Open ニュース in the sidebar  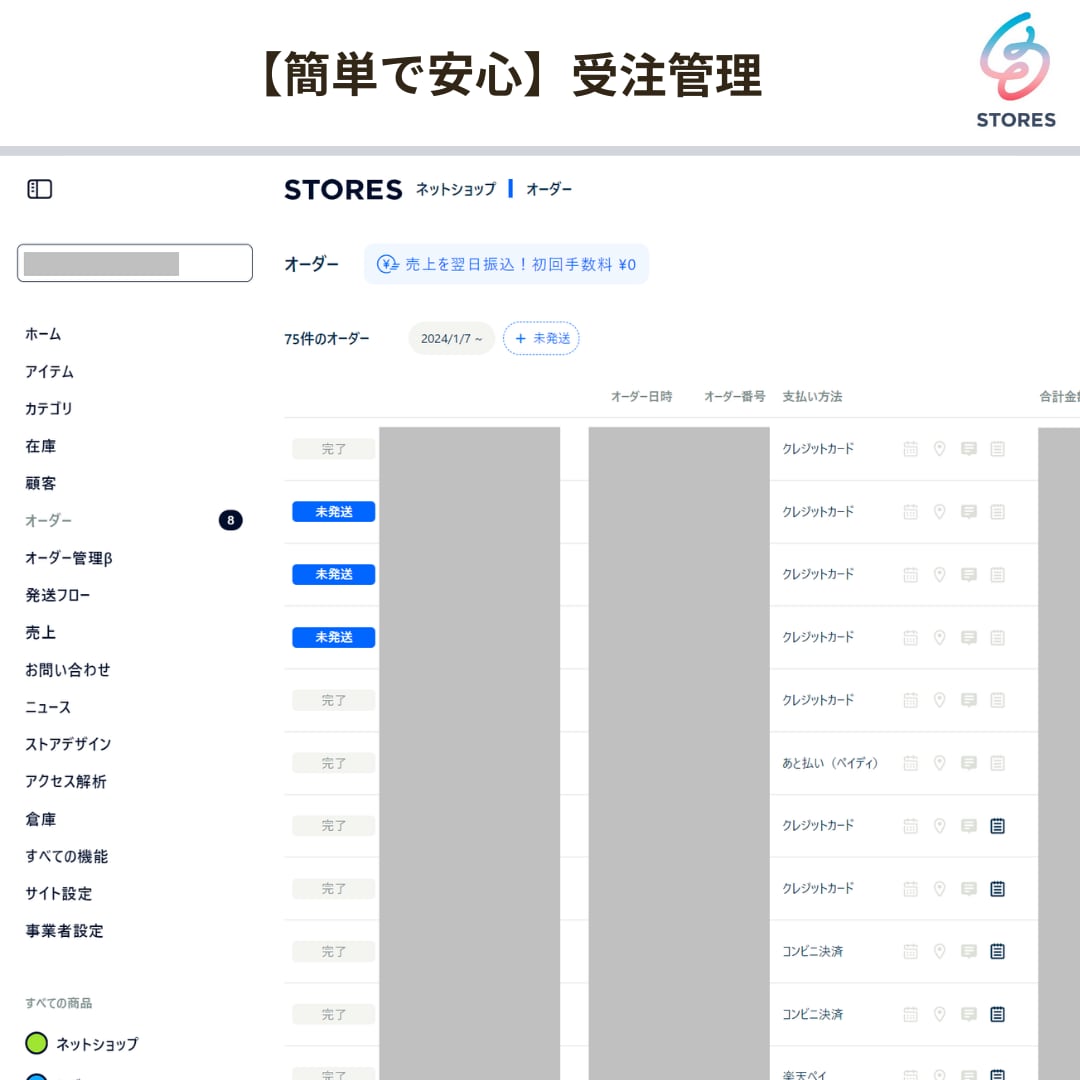click(x=48, y=707)
